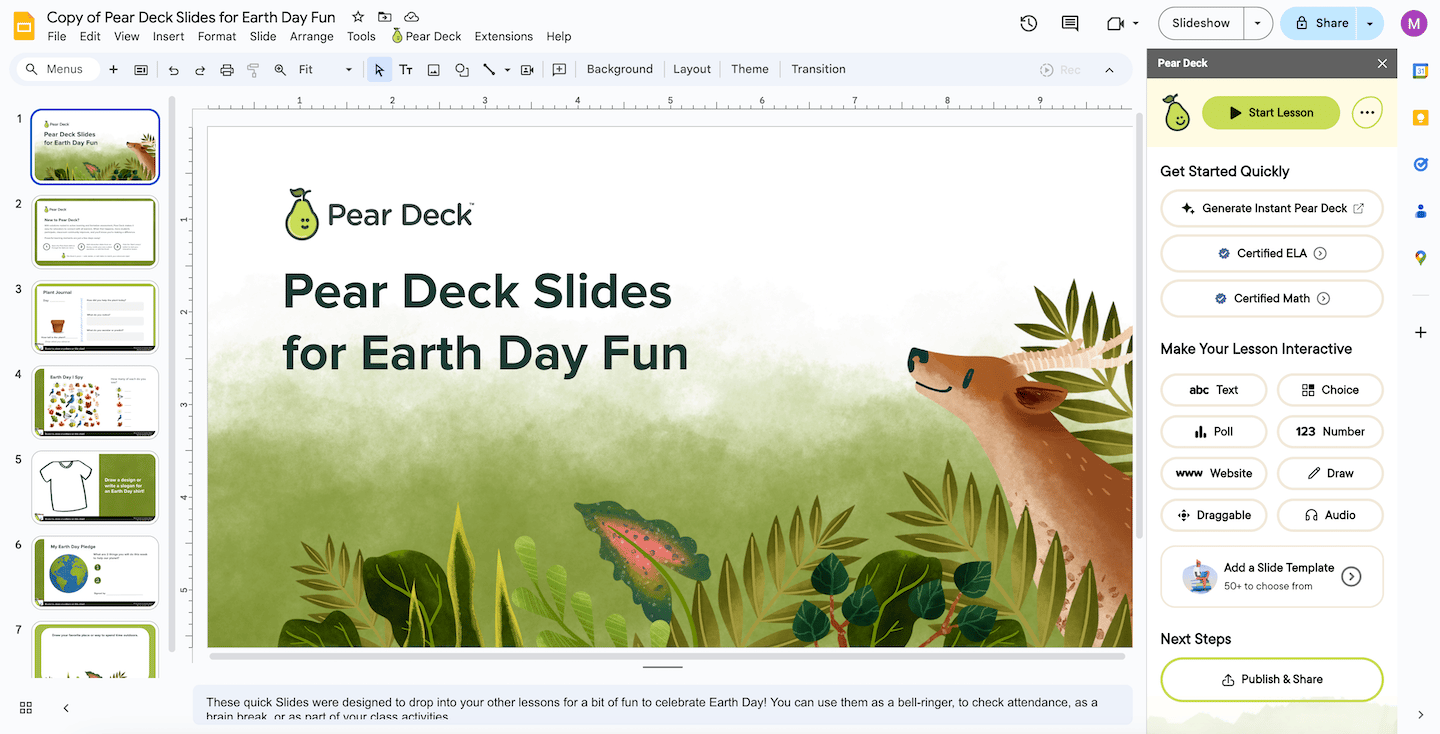This screenshot has width=1440, height=734.
Task: Open the Arrange menu
Action: tap(312, 36)
